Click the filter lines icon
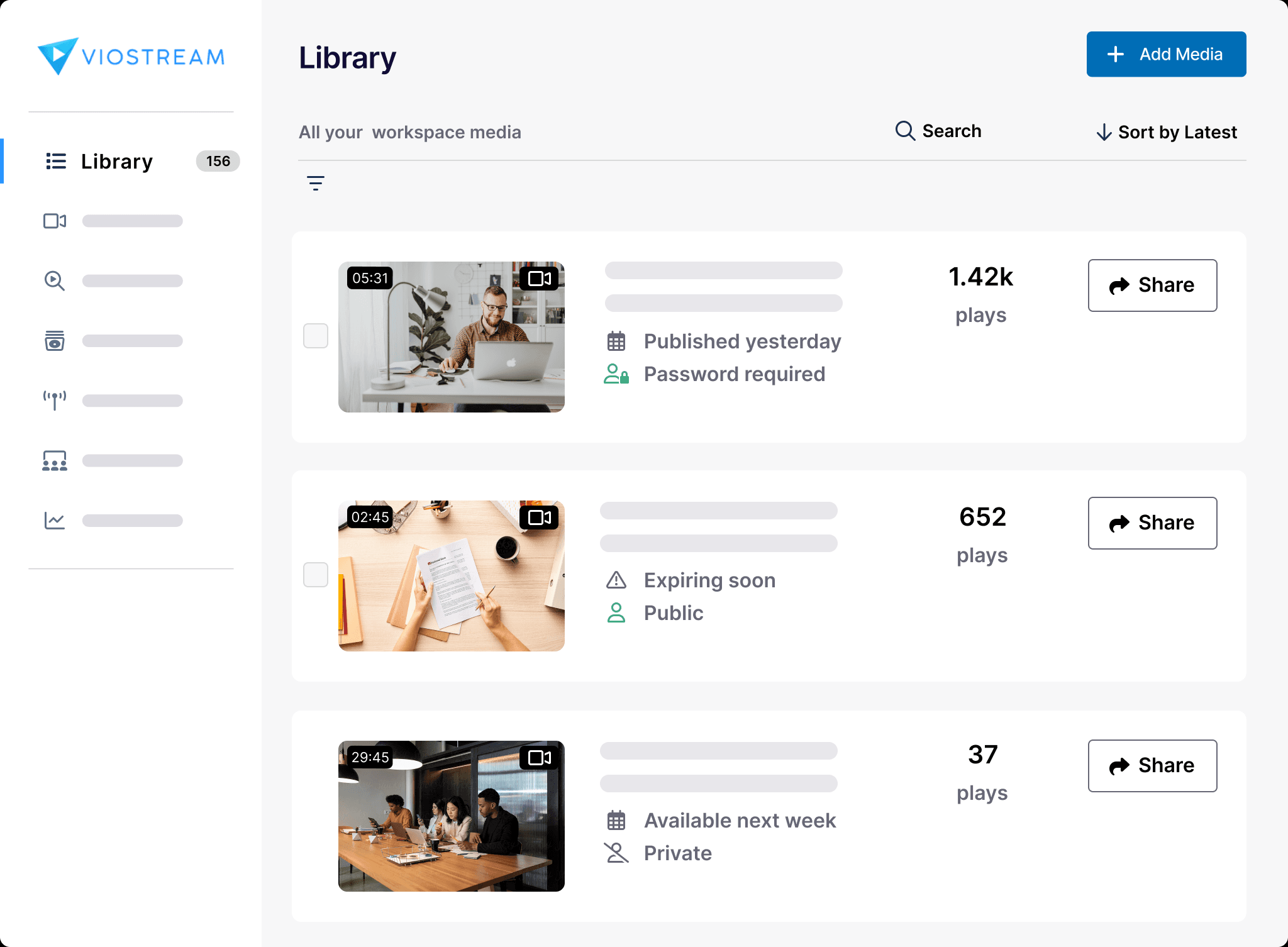 [316, 183]
